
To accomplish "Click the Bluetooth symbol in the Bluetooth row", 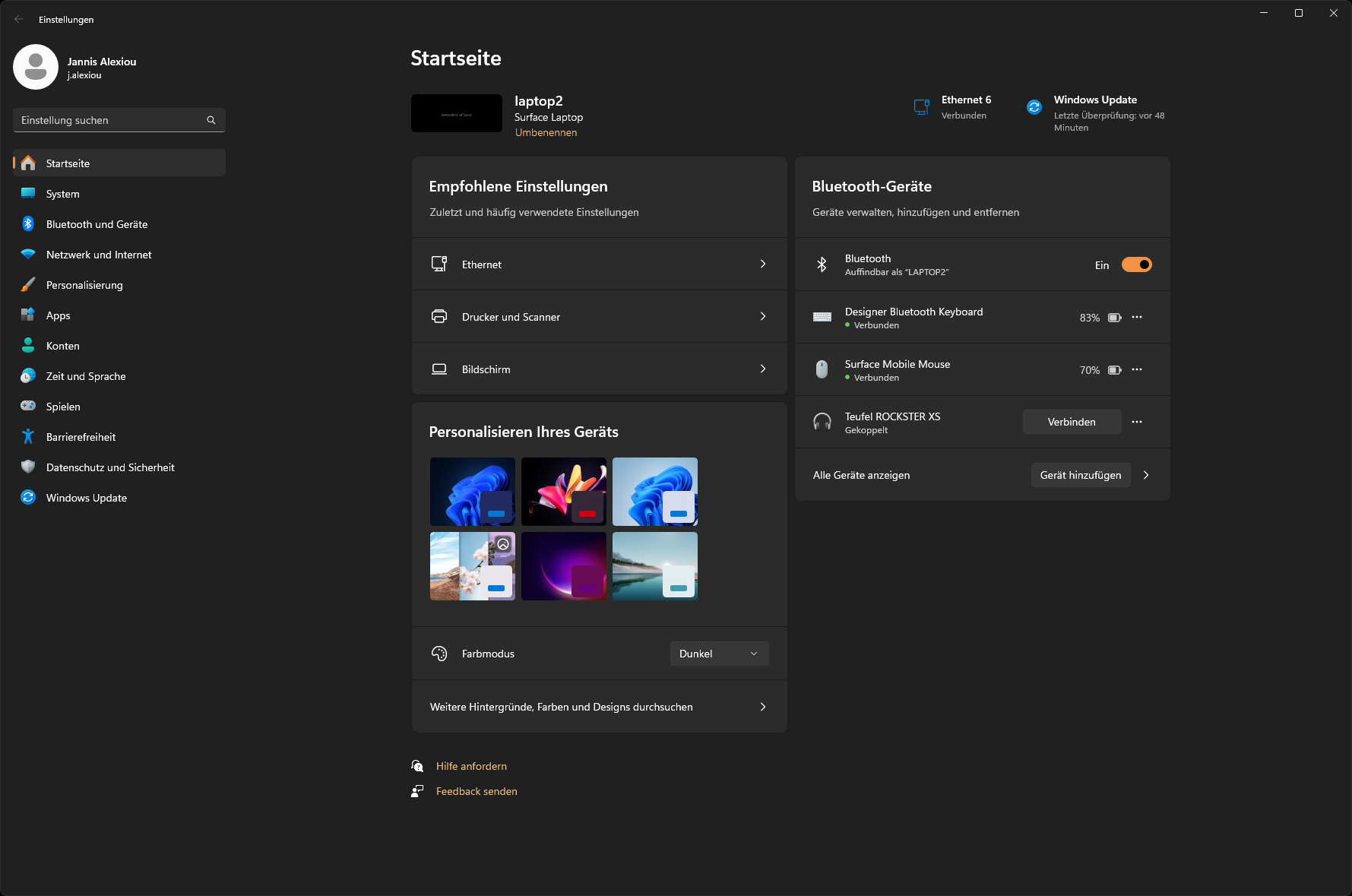I will pos(822,264).
